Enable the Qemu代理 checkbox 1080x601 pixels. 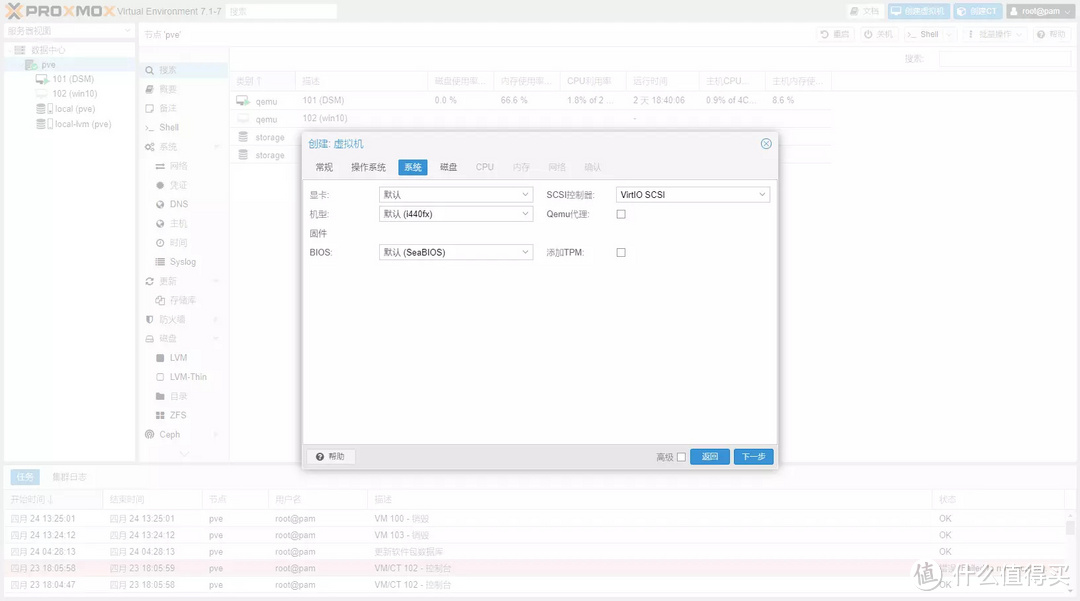coord(621,214)
